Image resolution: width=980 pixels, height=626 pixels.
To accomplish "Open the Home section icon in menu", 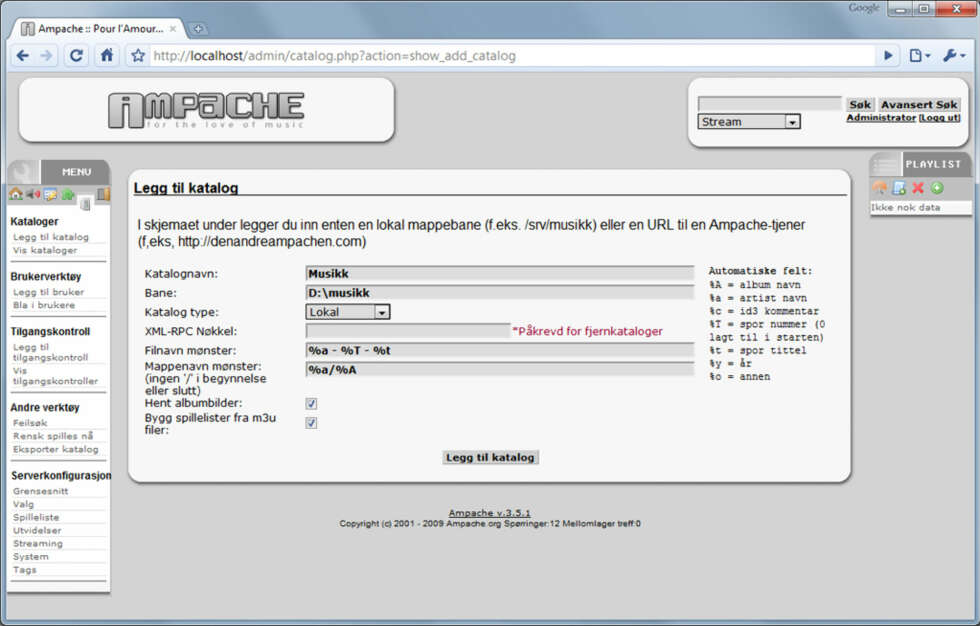I will point(16,194).
